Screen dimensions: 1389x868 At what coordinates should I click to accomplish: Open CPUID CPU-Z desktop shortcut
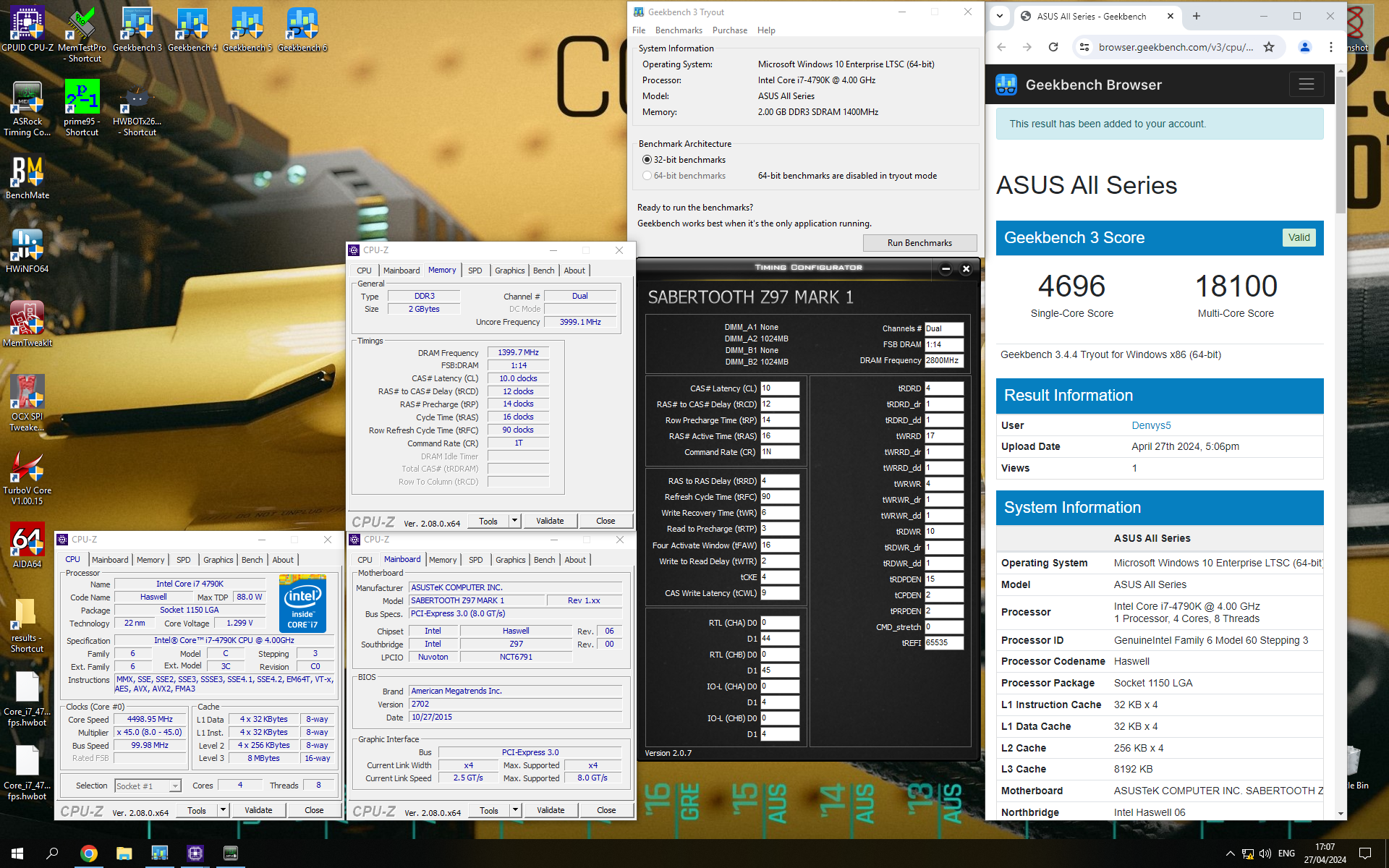(27, 29)
